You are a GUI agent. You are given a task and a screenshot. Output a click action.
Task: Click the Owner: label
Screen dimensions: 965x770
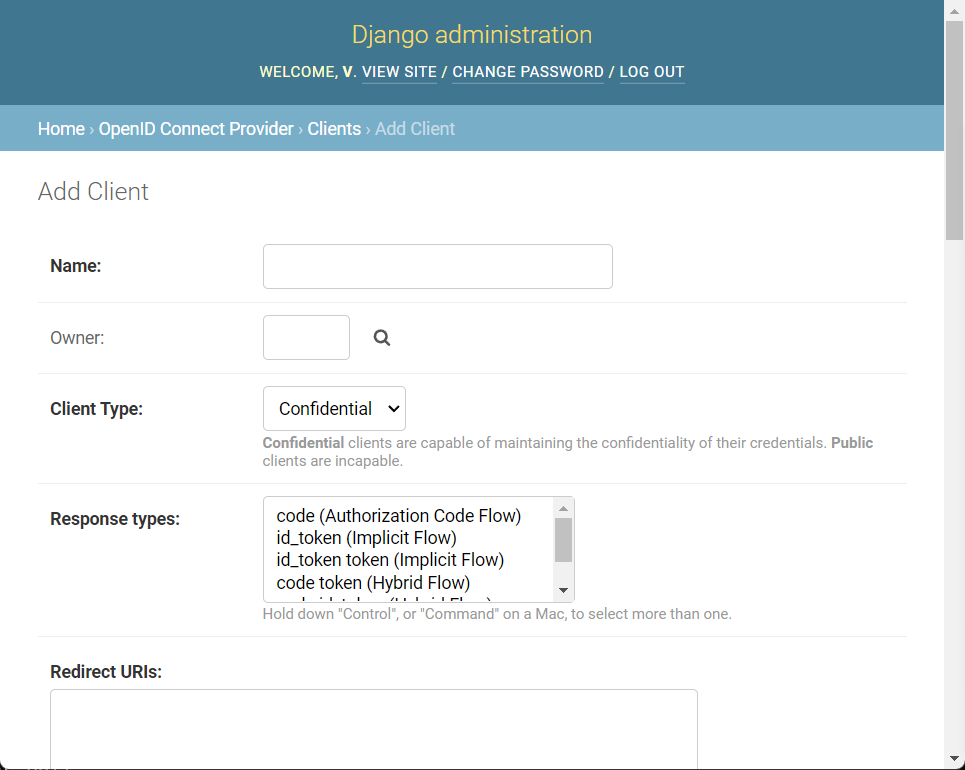[x=78, y=338]
